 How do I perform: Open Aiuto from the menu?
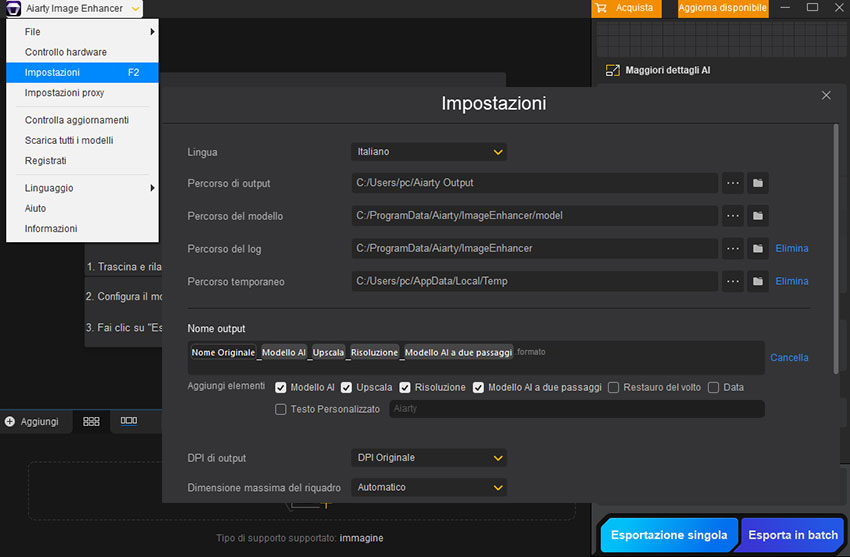pyautogui.click(x=82, y=208)
